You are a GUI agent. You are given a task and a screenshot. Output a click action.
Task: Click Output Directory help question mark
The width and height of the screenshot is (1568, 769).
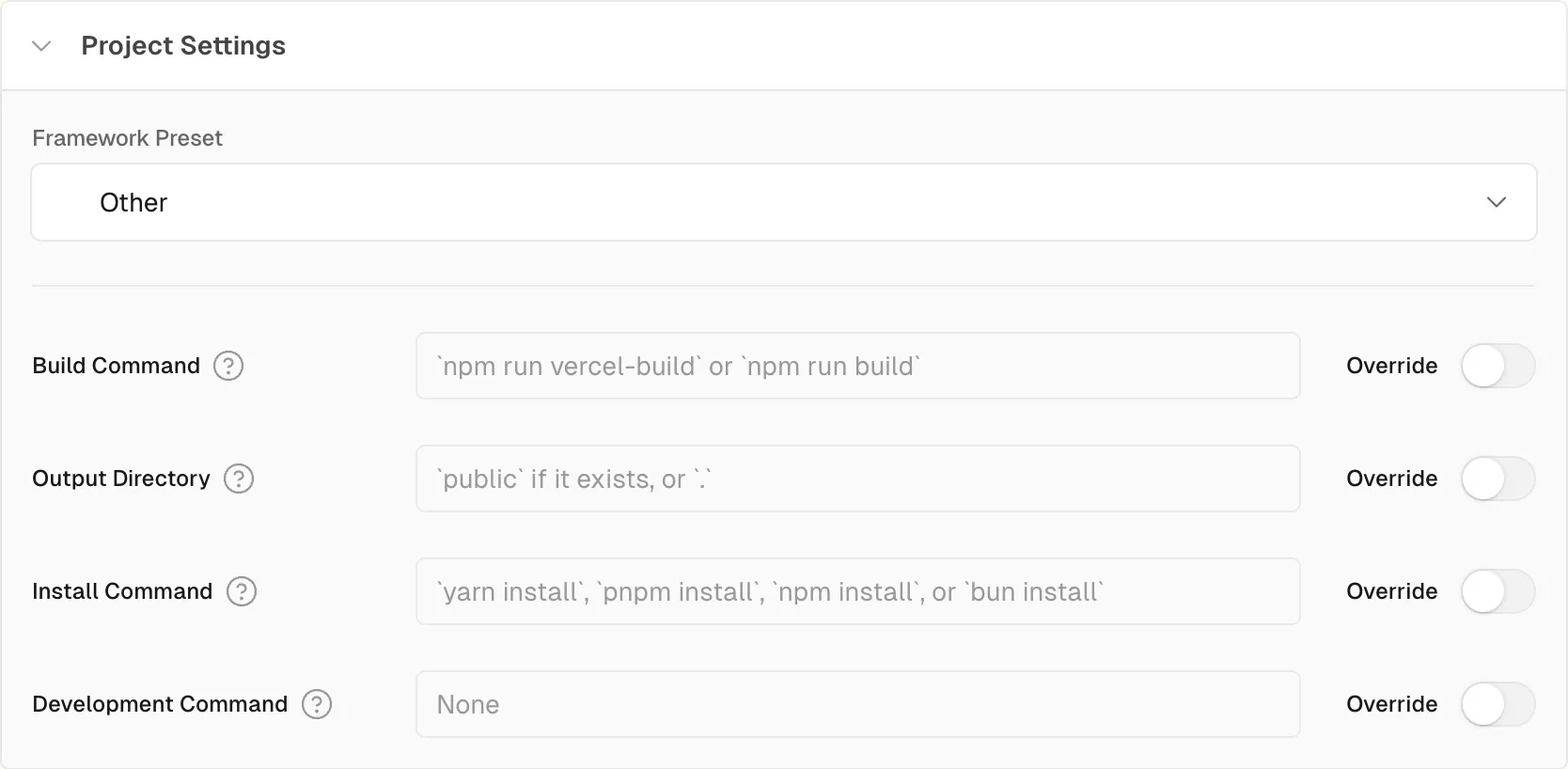[239, 479]
